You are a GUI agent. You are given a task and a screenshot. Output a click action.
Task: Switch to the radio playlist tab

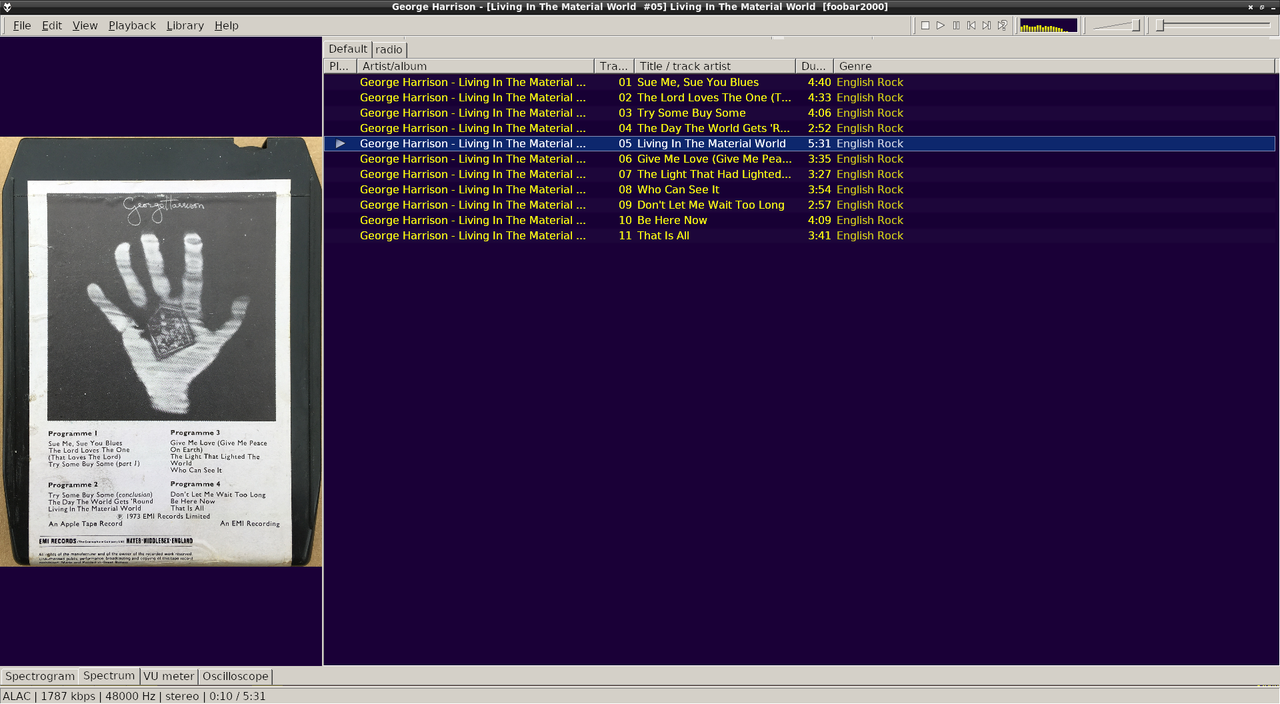[x=389, y=49]
